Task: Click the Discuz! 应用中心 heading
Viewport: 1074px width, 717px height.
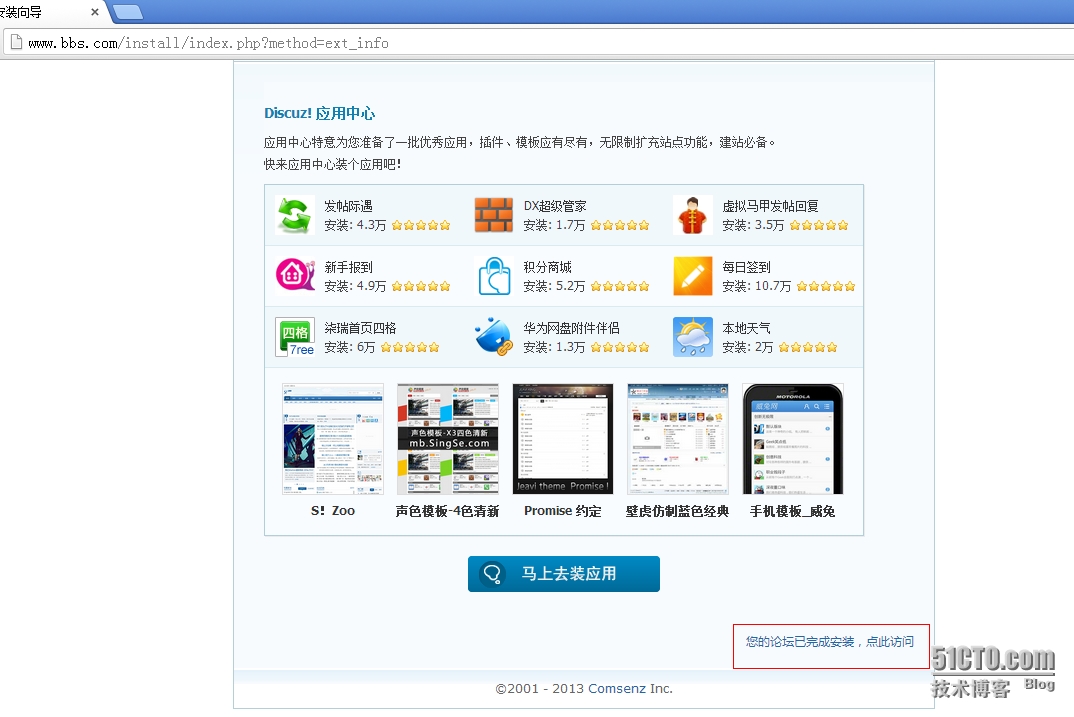Action: [x=320, y=113]
